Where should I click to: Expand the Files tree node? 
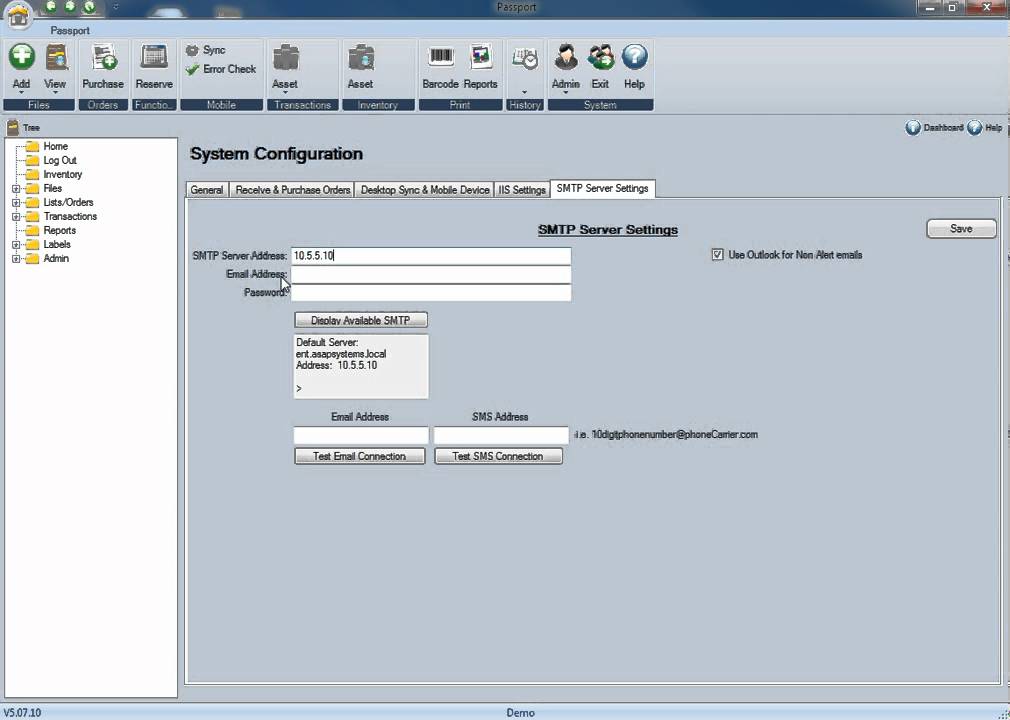[16, 189]
